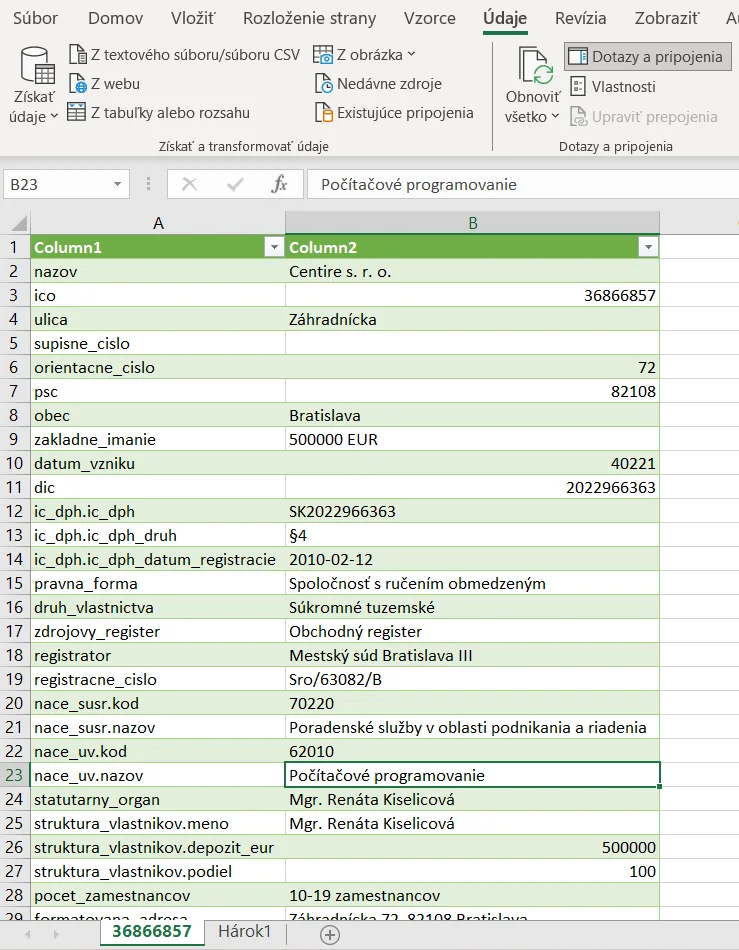Select cell containing SK2022966363
The height and width of the screenshot is (950, 739).
pos(472,511)
